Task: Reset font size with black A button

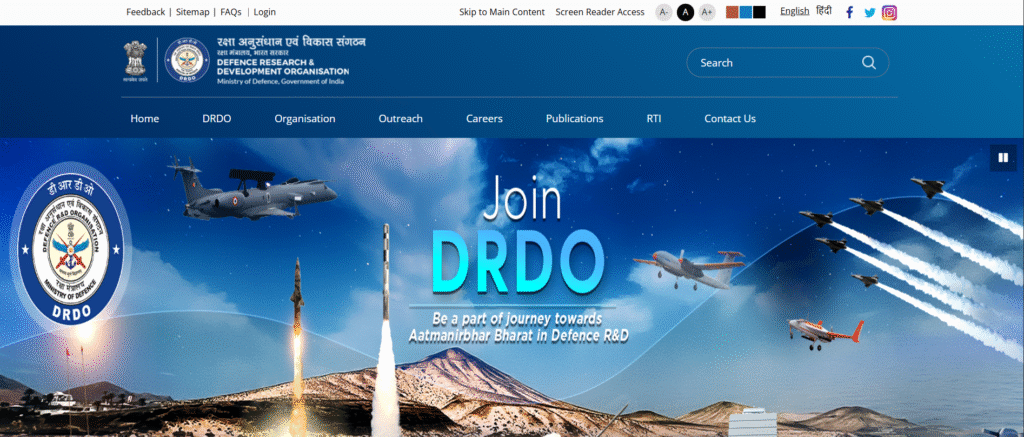Action: coord(685,12)
